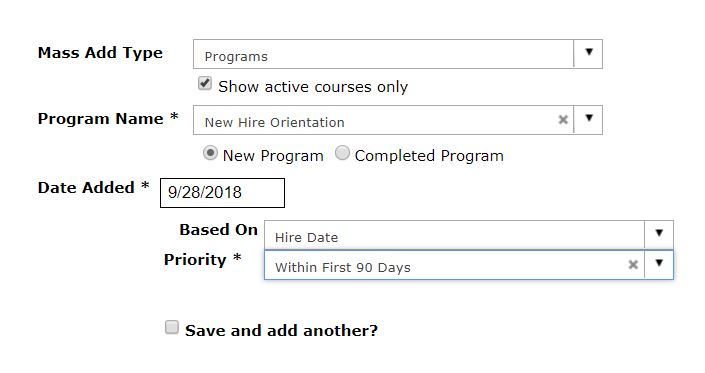Click New Hire Orientation text in Program Name
The image size is (705, 373).
(275, 123)
